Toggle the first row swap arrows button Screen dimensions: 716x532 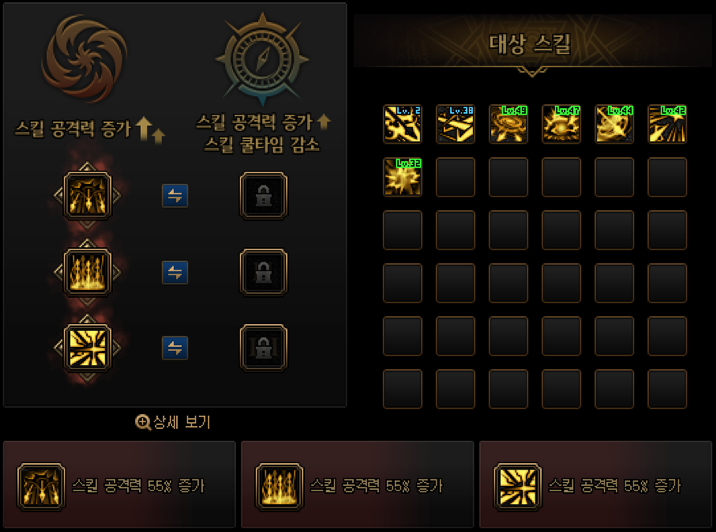pos(175,196)
